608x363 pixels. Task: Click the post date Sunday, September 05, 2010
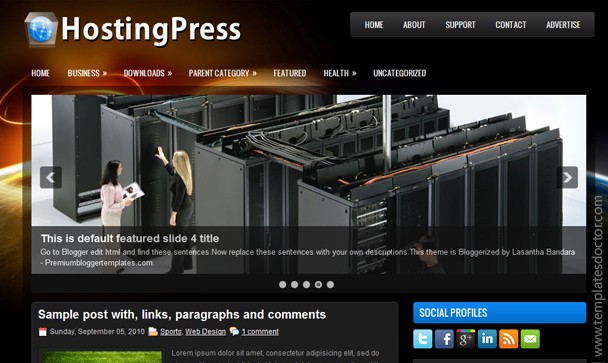(97, 332)
